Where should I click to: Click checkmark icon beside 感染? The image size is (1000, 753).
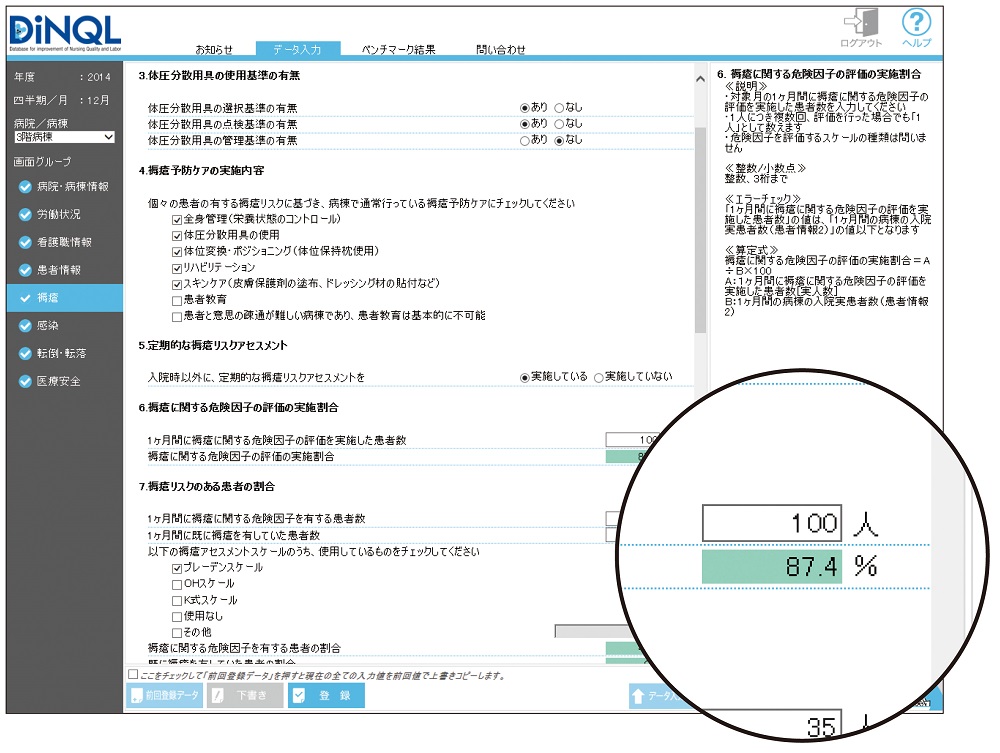click(x=25, y=326)
